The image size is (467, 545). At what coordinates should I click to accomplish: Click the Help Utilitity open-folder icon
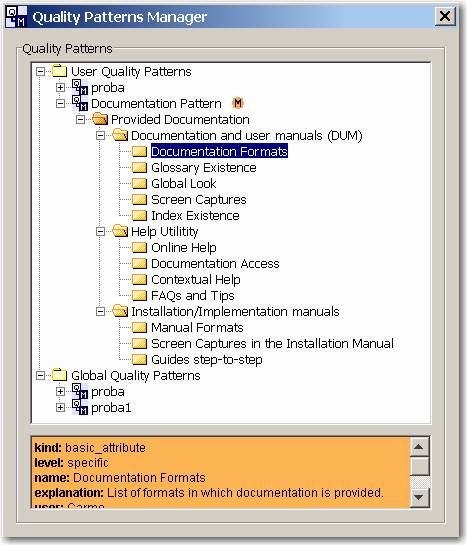tap(120, 231)
